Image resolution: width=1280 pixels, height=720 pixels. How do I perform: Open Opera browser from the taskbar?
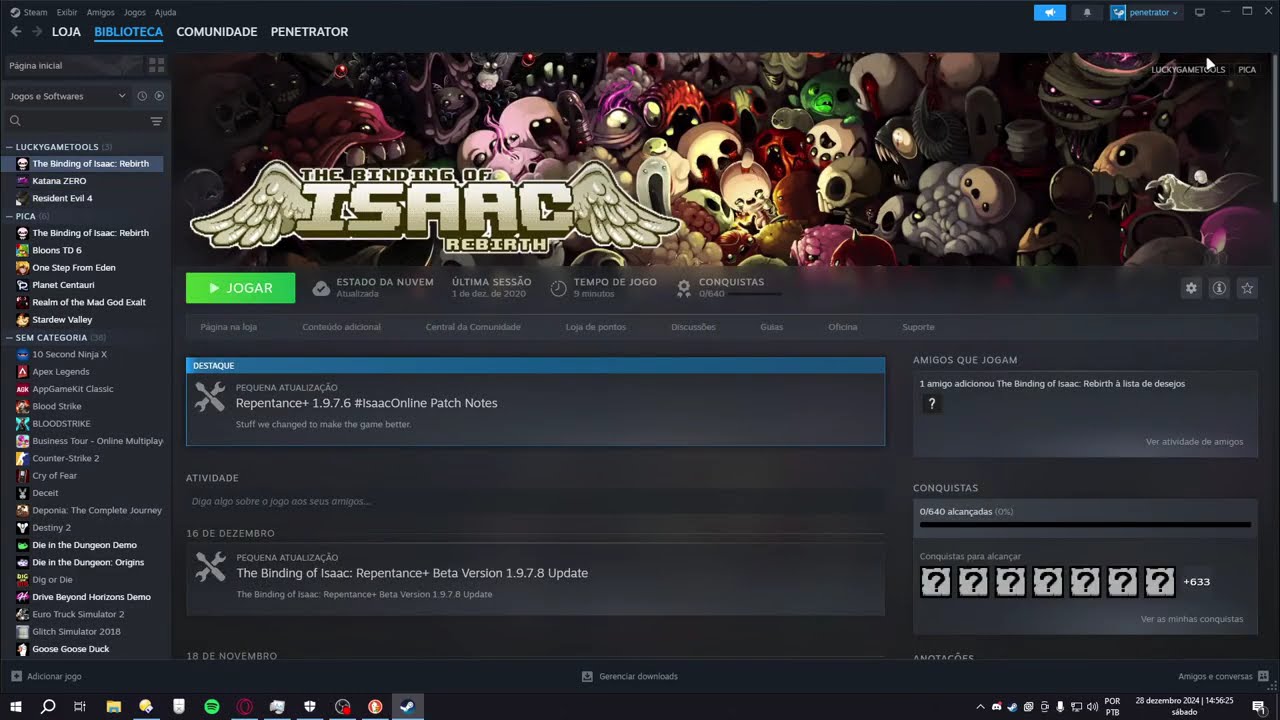[x=244, y=706]
